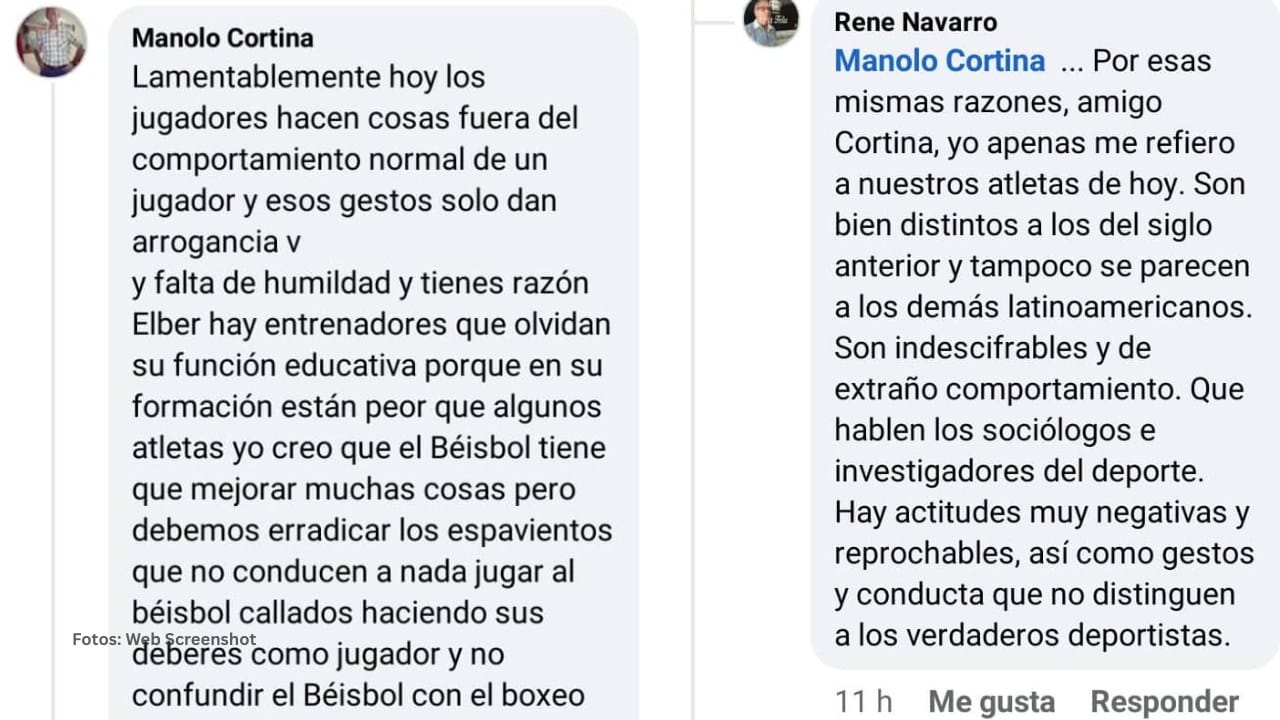The height and width of the screenshot is (720, 1280).
Task: Click the Fotos: Web Screenshot credit text
Action: click(164, 638)
